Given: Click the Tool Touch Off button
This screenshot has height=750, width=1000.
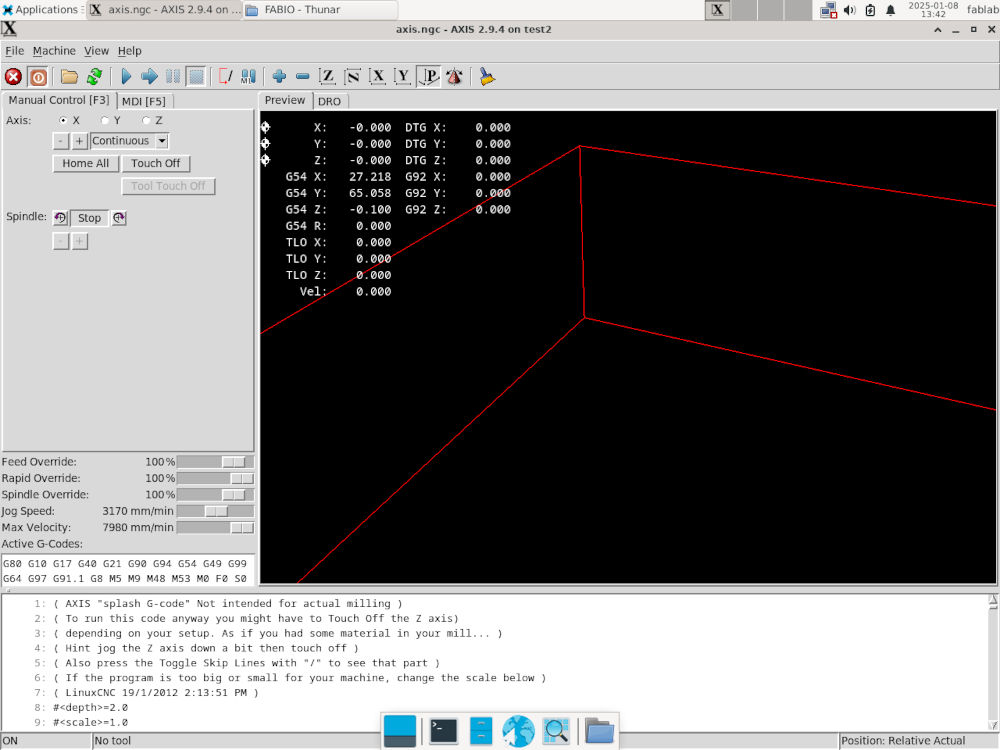Looking at the screenshot, I should click(168, 186).
